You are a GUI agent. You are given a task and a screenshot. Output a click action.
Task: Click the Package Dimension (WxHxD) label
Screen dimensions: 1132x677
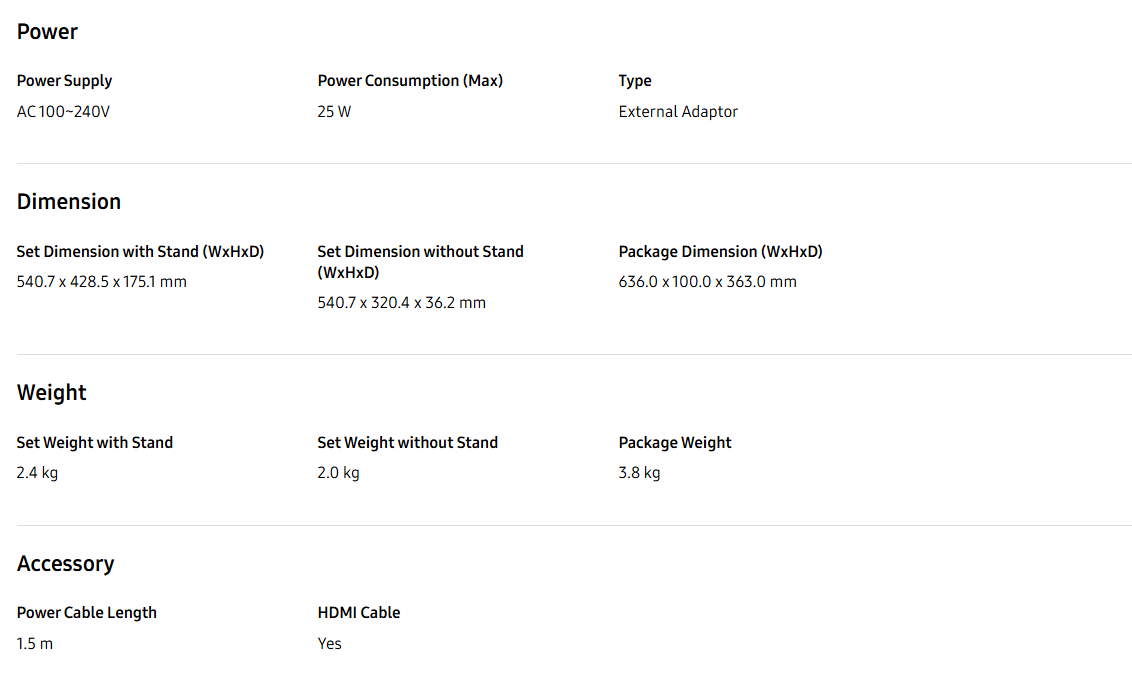tap(720, 252)
